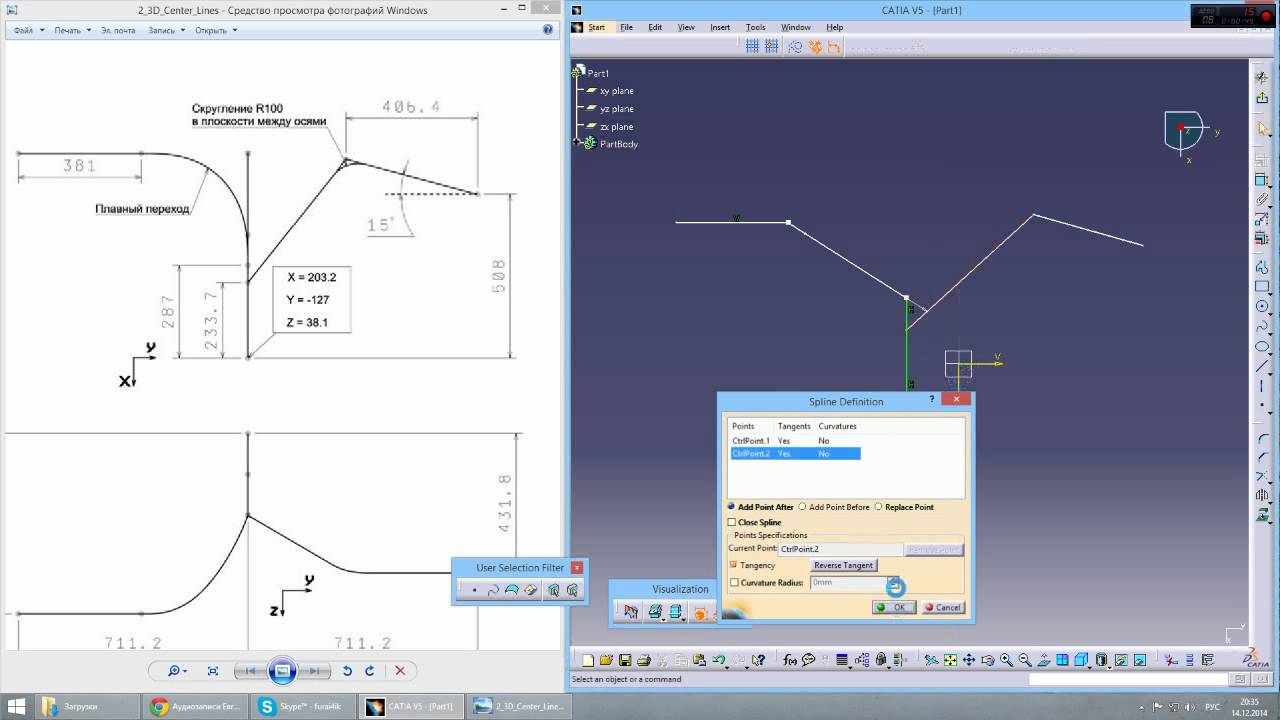The image size is (1280, 720).
Task: Open the Chrome window from the taskbar
Action: (196, 706)
